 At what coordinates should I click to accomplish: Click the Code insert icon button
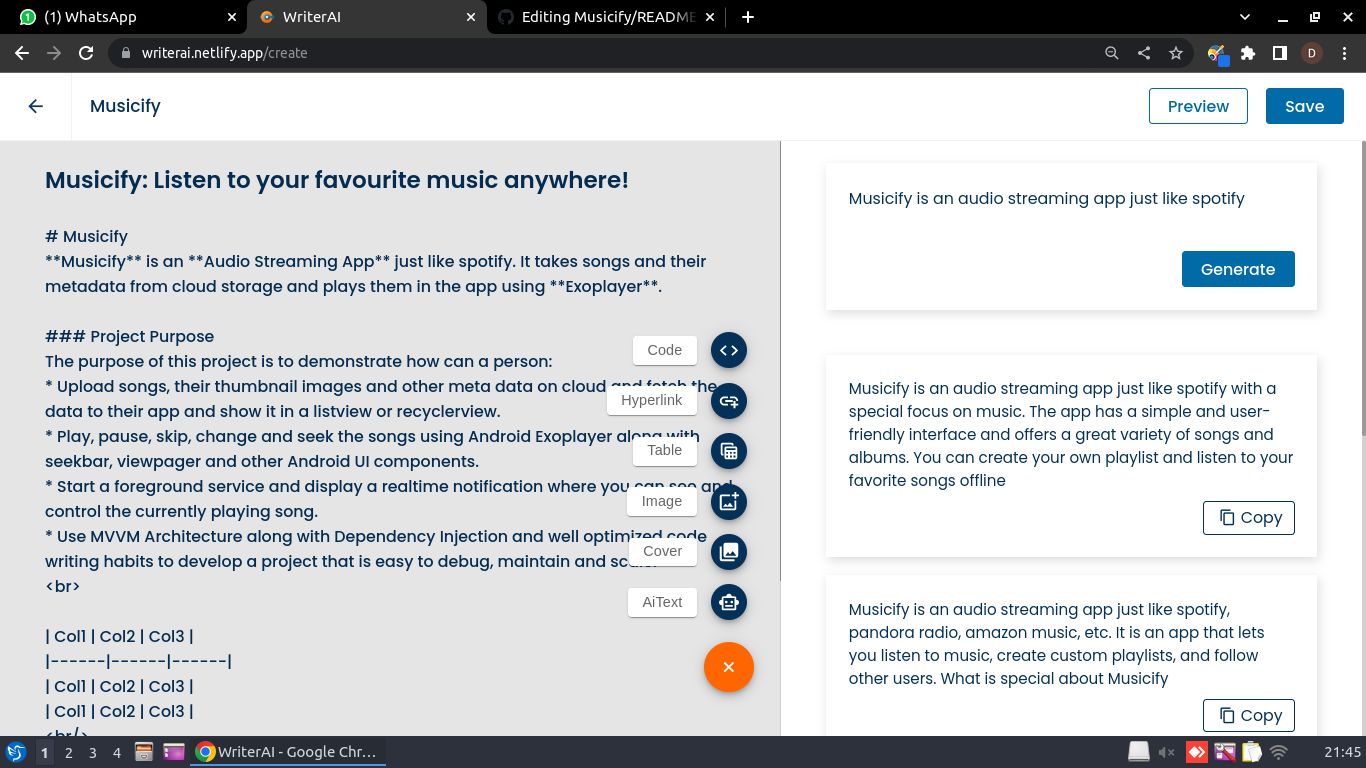(729, 350)
